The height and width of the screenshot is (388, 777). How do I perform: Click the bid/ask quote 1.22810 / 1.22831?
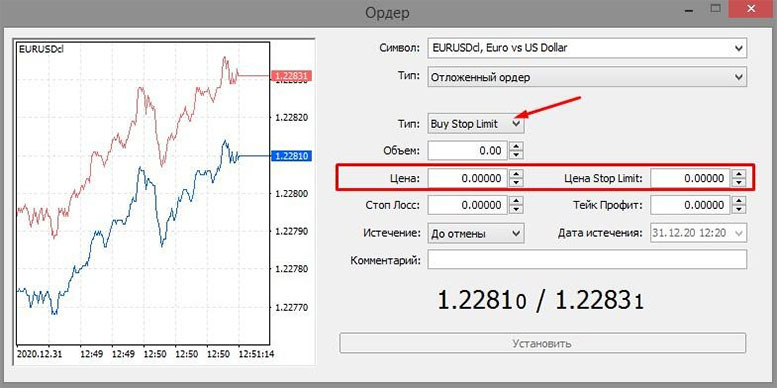540,300
